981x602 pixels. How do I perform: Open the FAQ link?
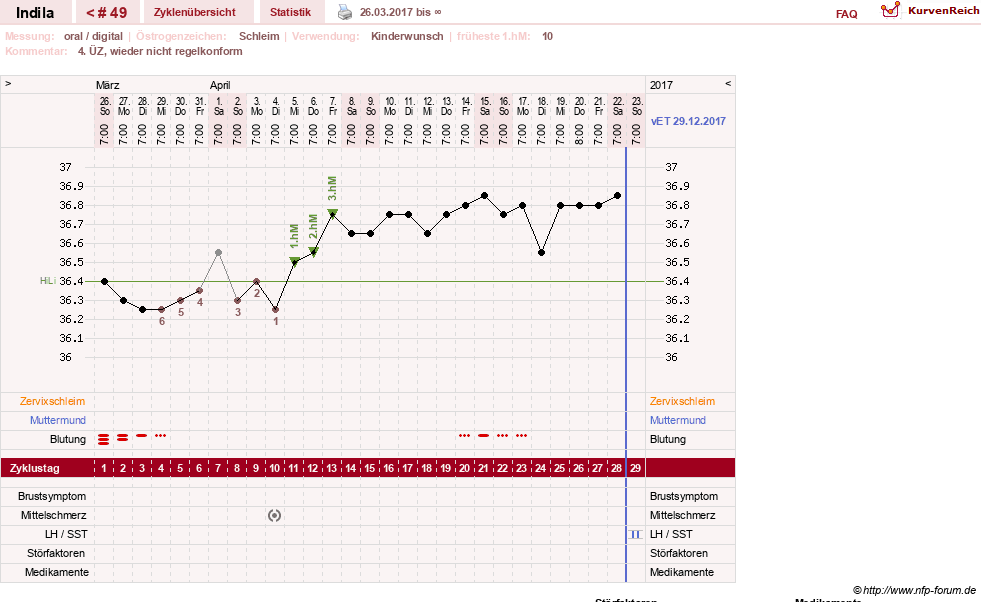(x=846, y=14)
